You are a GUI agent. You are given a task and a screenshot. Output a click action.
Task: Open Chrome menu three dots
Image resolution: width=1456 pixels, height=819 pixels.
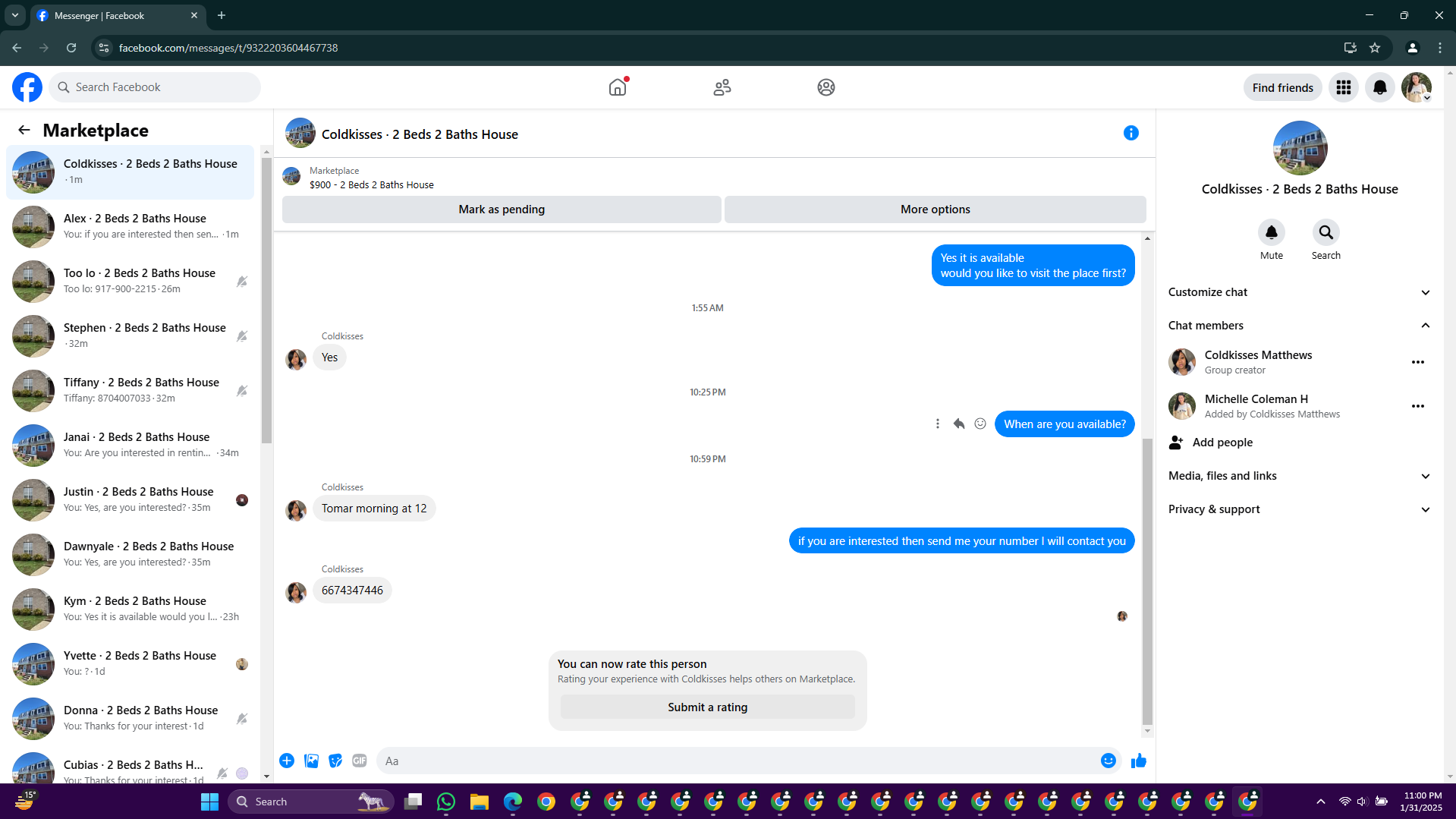[x=1440, y=48]
